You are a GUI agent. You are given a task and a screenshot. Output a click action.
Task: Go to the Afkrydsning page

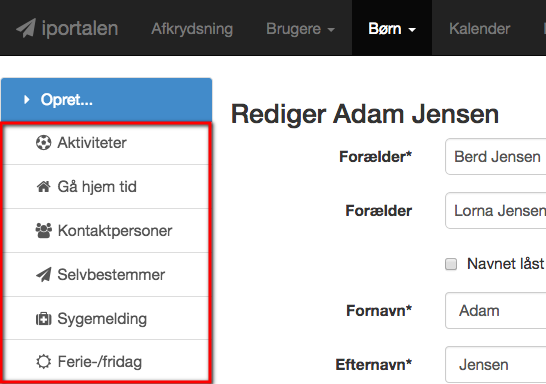(x=192, y=29)
